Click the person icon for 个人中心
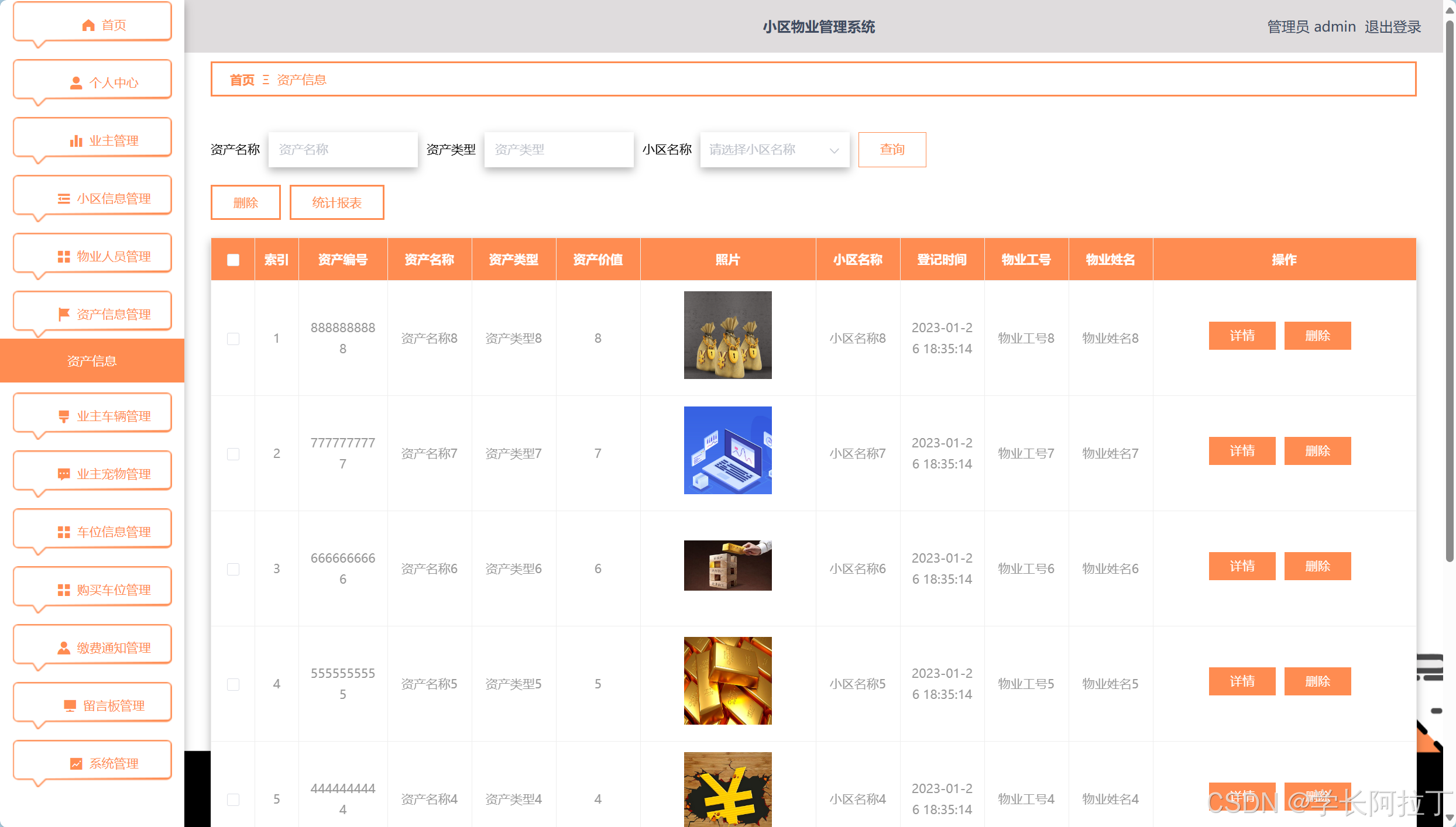1456x827 pixels. point(76,83)
